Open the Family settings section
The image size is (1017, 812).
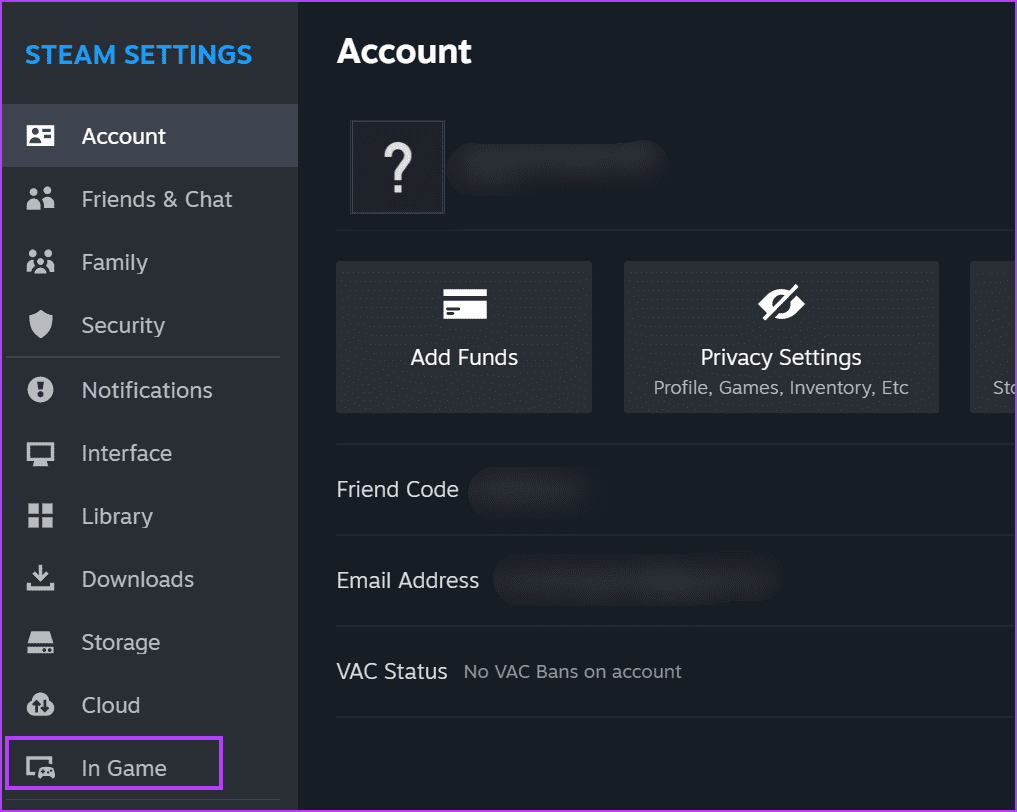click(150, 262)
